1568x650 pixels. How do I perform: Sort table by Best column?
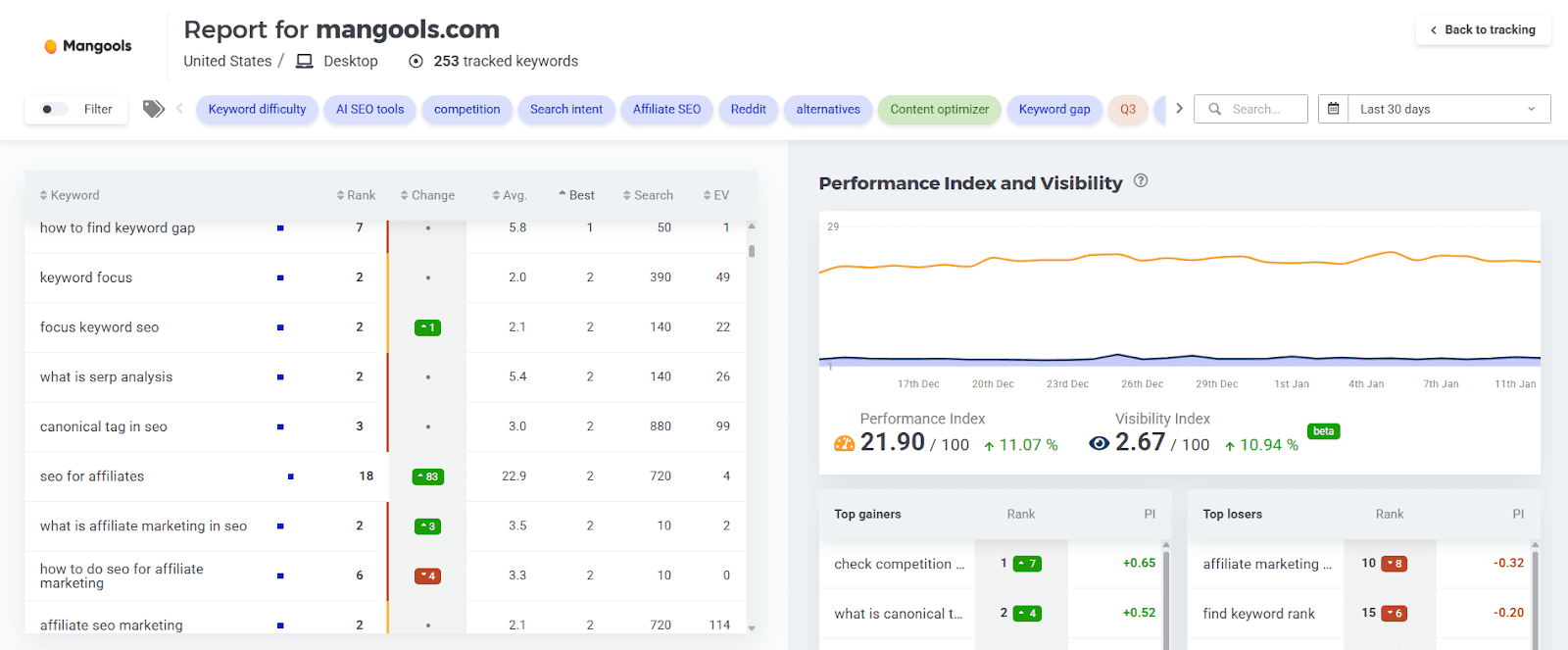[x=576, y=195]
